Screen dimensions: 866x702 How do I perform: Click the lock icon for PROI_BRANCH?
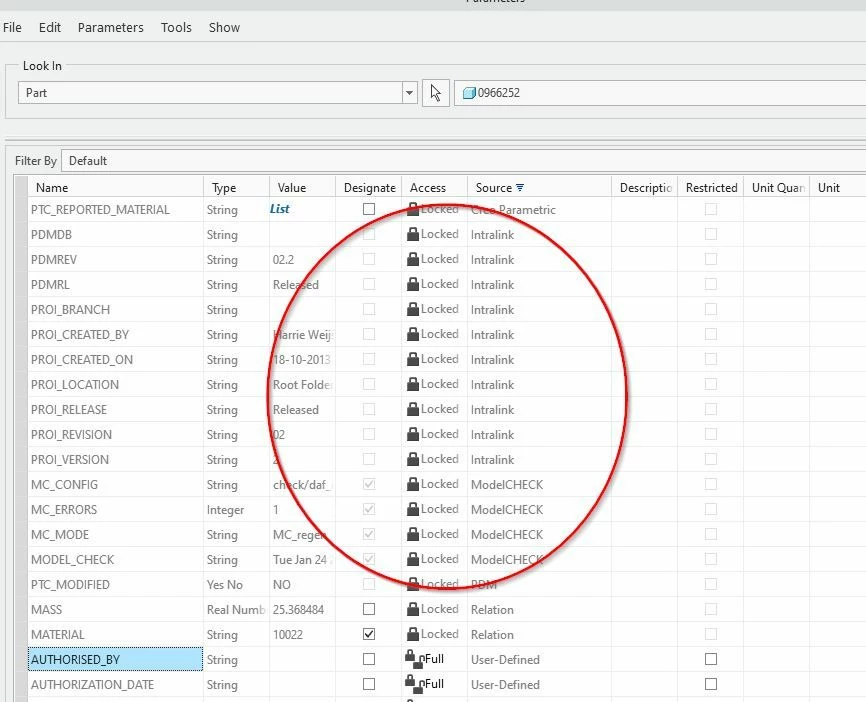tap(413, 309)
